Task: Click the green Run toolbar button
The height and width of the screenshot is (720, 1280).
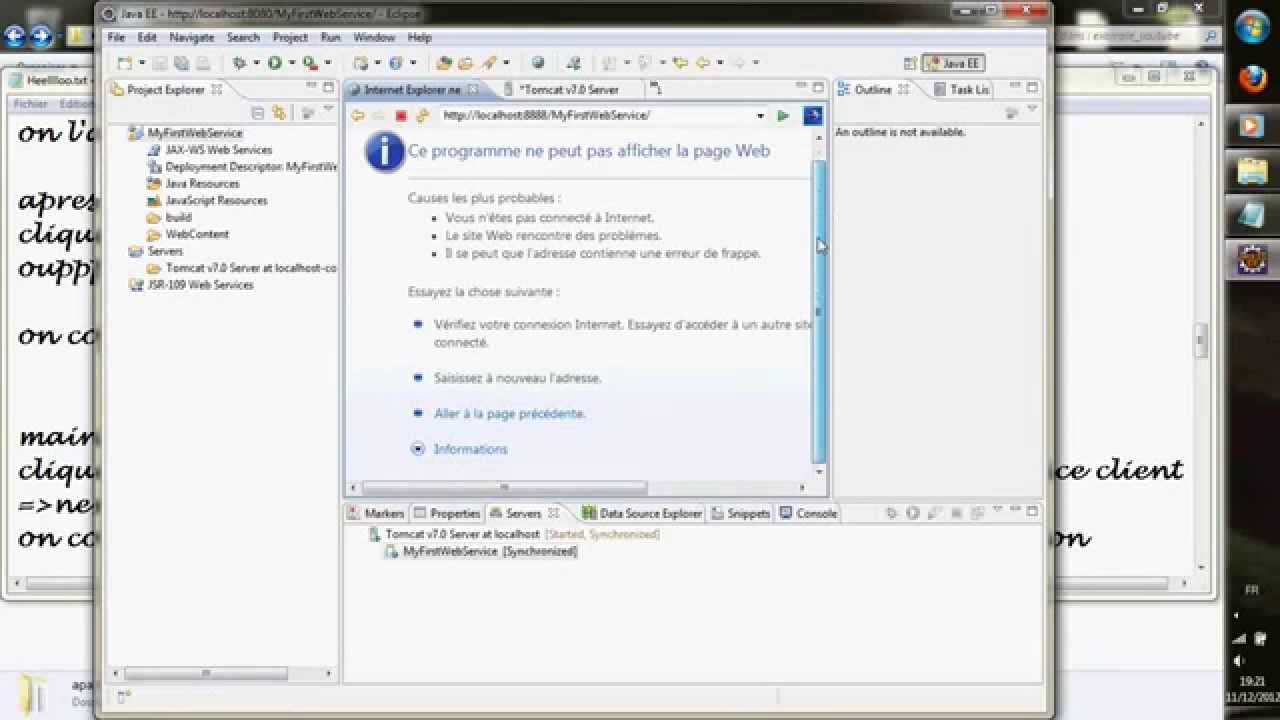Action: (x=274, y=63)
